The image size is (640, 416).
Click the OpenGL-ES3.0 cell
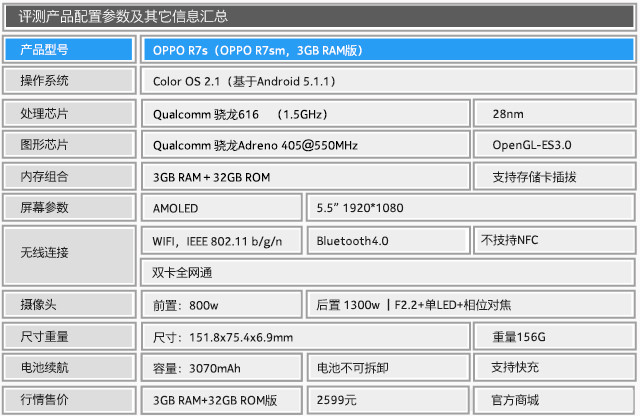pyautogui.click(x=554, y=145)
